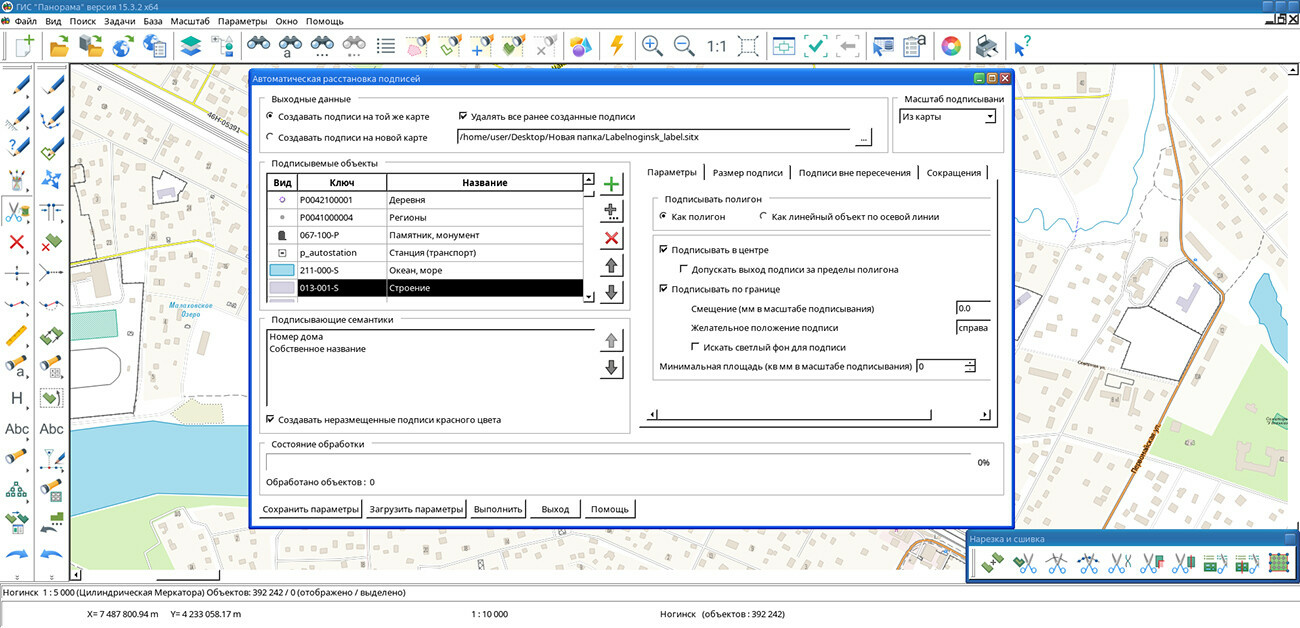
Task: Click the color wheel palette icon
Action: click(951, 46)
